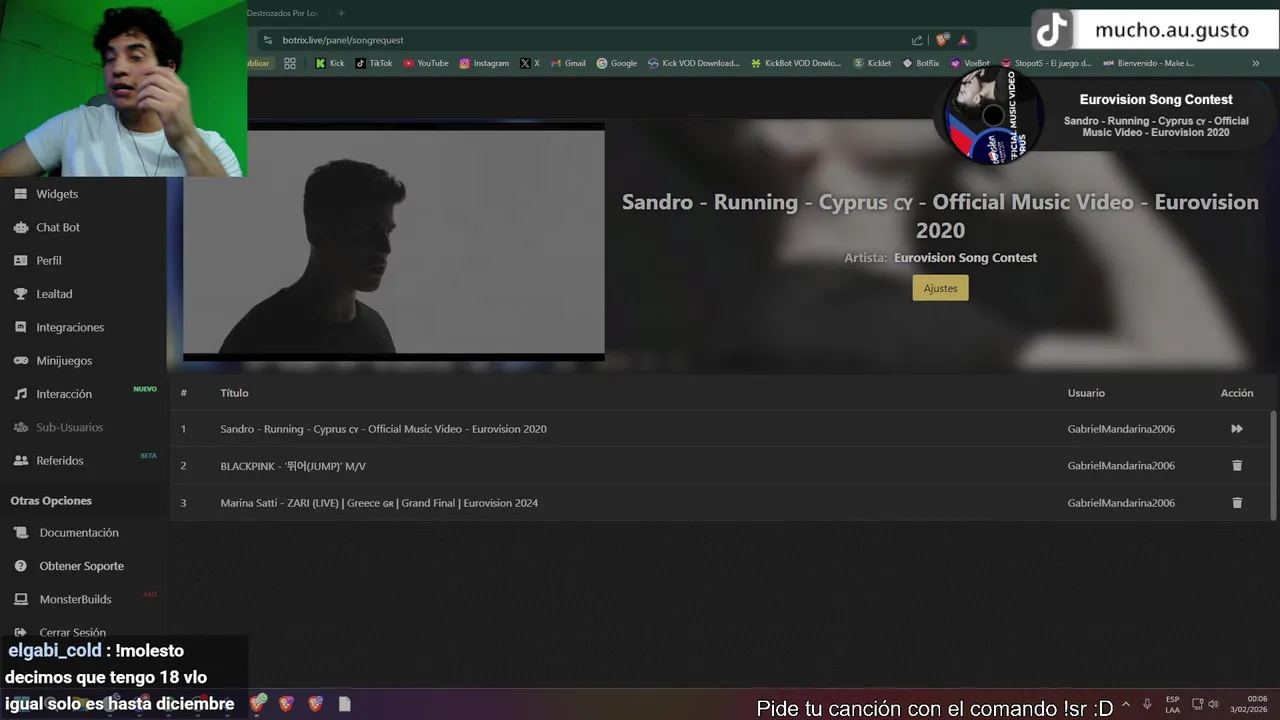Click Cerrar Sesión to log out
1280x720 pixels.
(72, 632)
